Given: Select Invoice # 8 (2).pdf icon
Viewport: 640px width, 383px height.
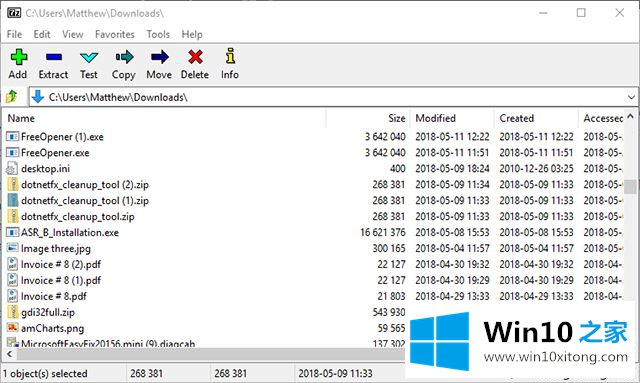Looking at the screenshot, I should tap(13, 264).
